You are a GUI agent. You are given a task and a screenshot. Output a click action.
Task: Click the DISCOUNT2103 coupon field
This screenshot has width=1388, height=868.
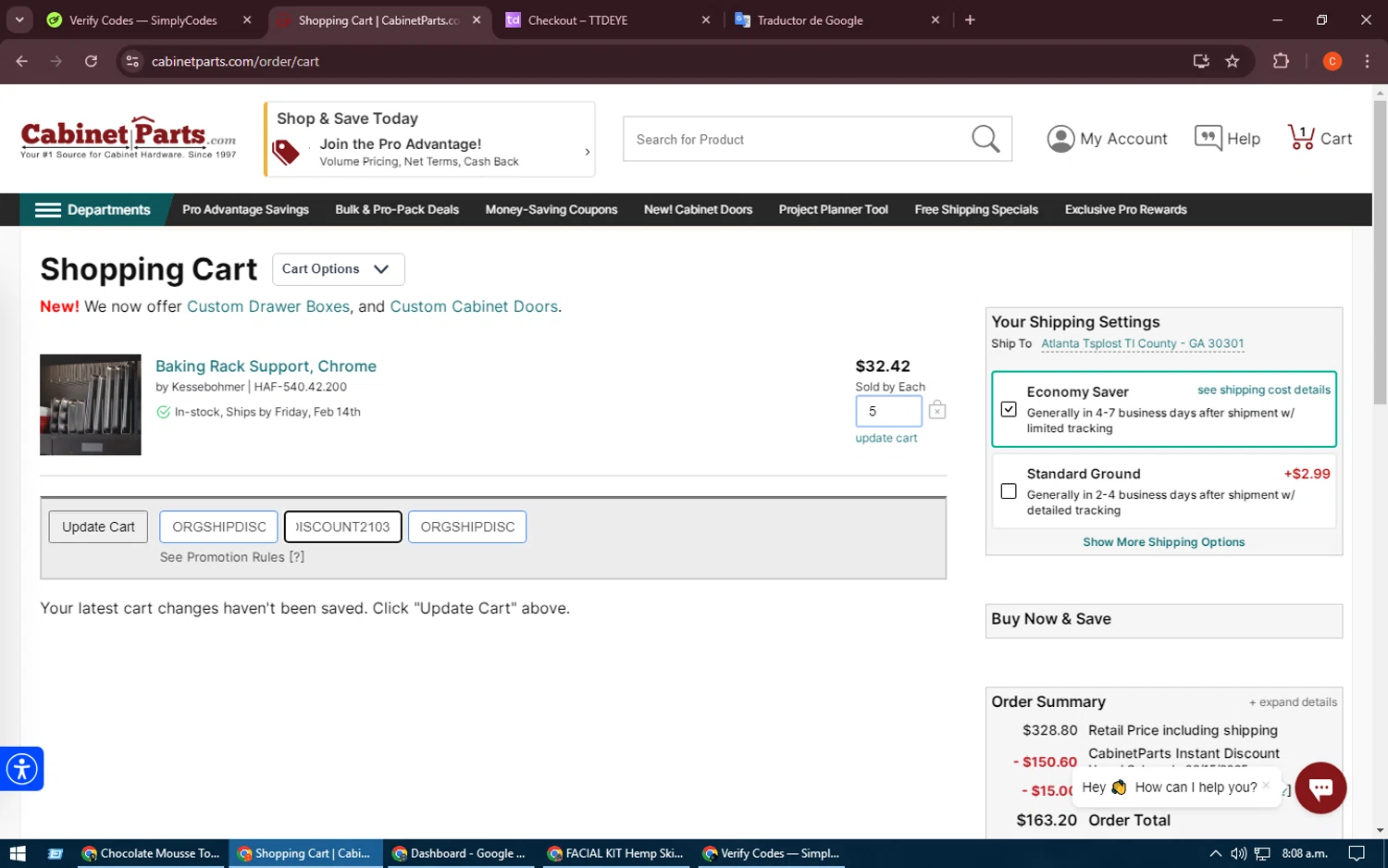(x=342, y=527)
